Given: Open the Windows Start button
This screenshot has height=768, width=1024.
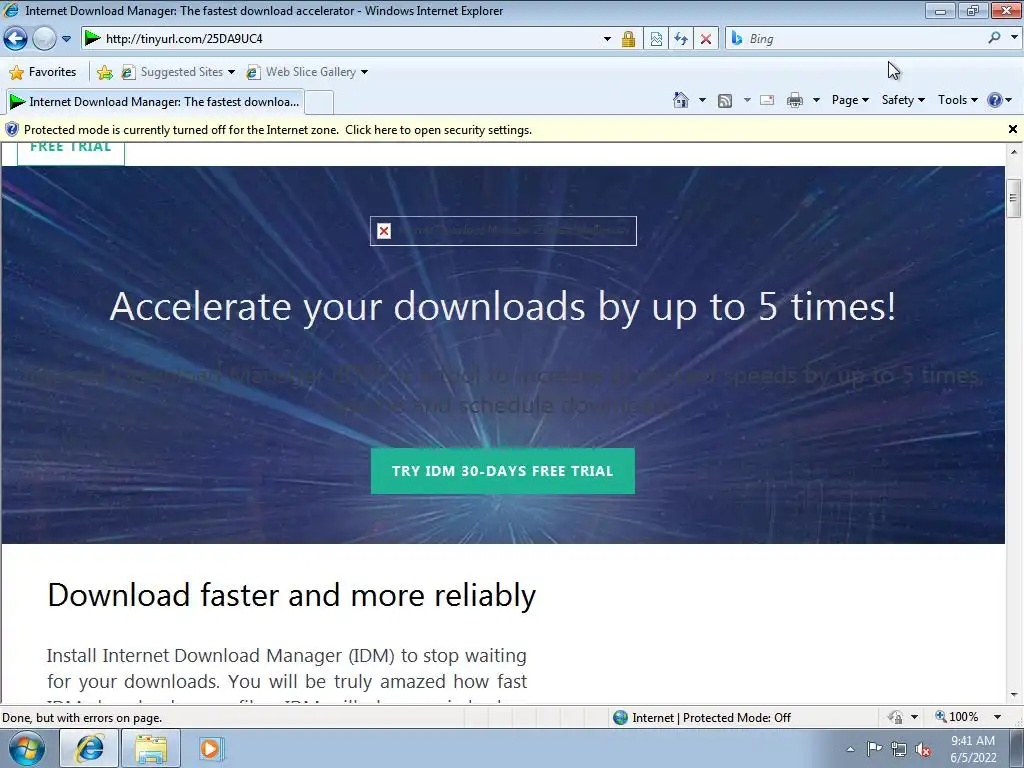Looking at the screenshot, I should tap(26, 748).
